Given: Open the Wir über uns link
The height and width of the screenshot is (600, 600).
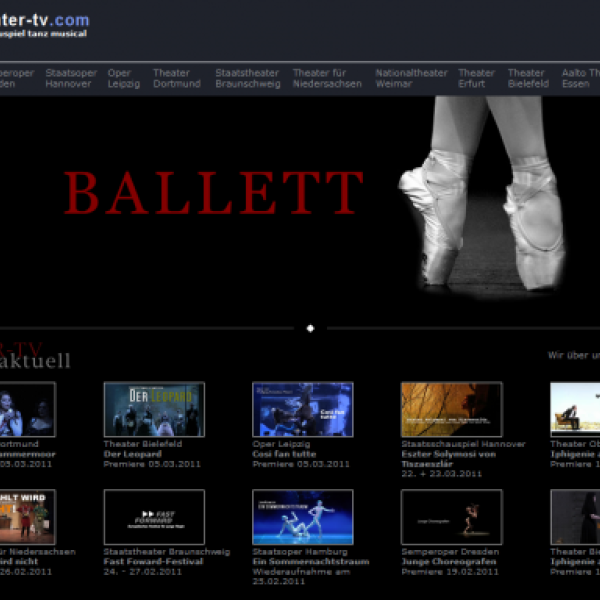Looking at the screenshot, I should [x=574, y=355].
